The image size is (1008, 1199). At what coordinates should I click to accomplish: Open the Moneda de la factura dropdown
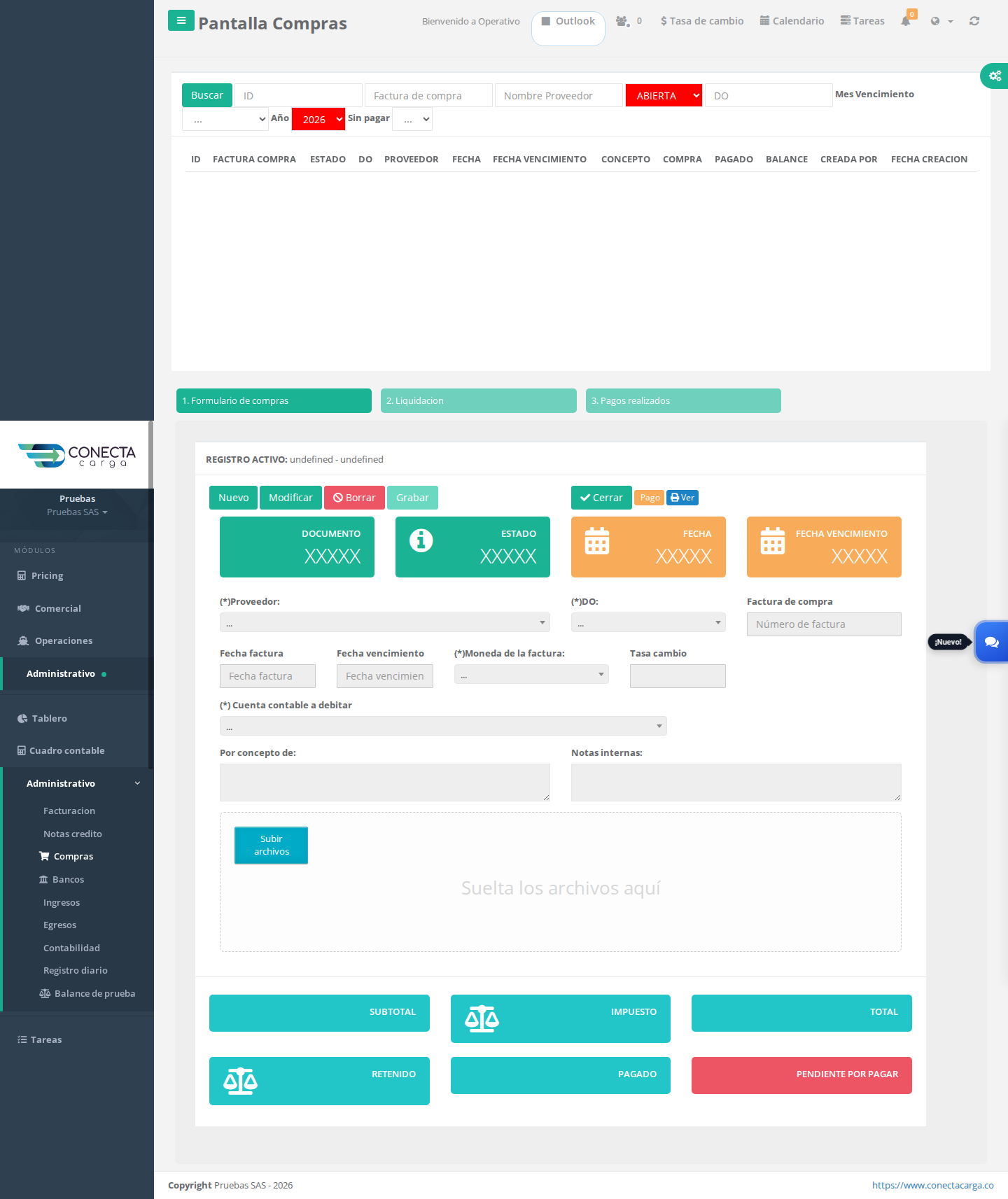(531, 674)
